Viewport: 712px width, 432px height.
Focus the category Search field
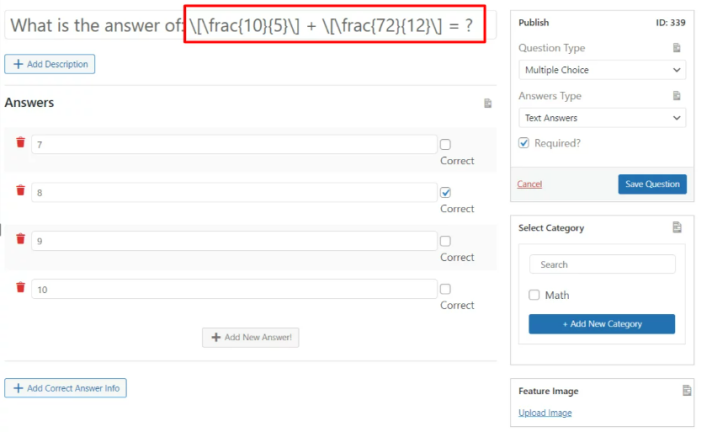(x=602, y=265)
